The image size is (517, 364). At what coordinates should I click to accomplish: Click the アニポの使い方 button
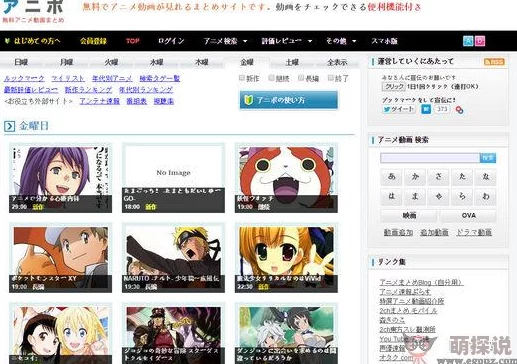[x=289, y=100]
